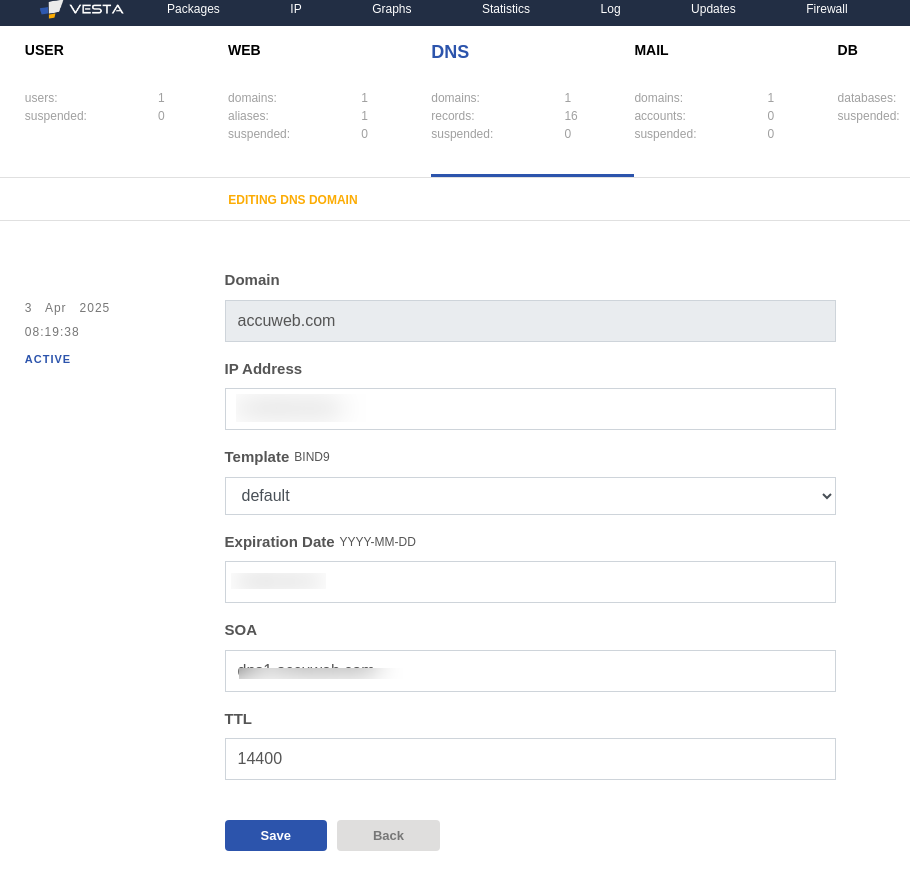Open the Log page

click(610, 9)
